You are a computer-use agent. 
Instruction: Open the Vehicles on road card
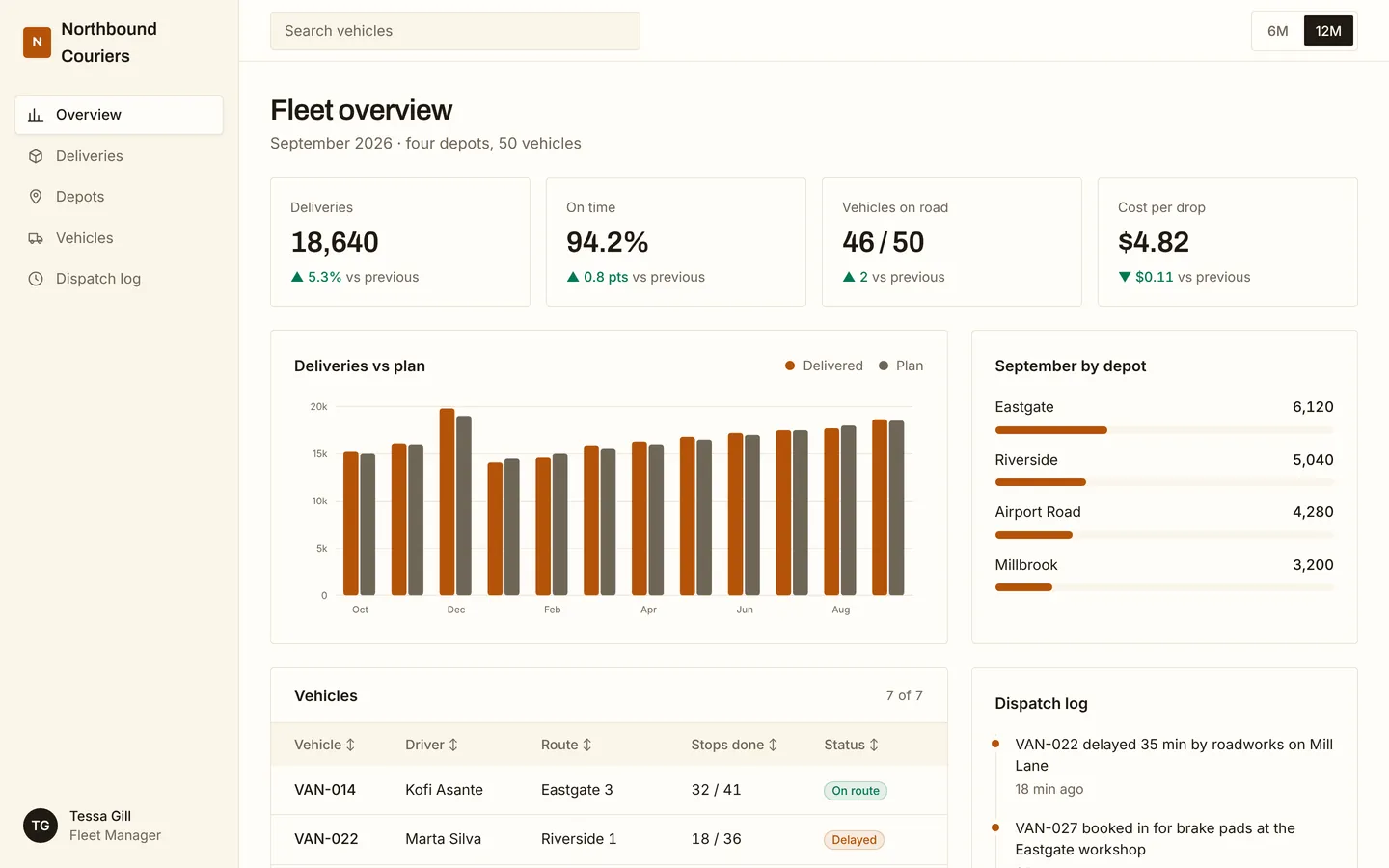point(952,242)
